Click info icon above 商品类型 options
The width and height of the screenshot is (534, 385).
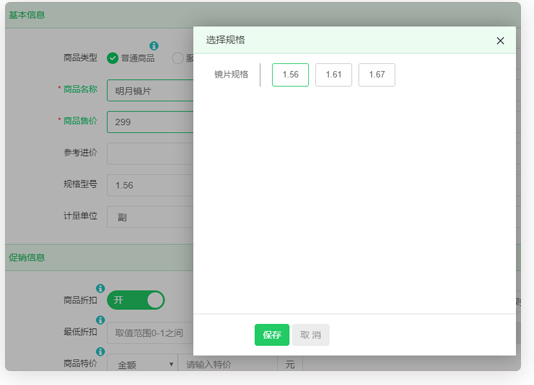click(x=154, y=45)
